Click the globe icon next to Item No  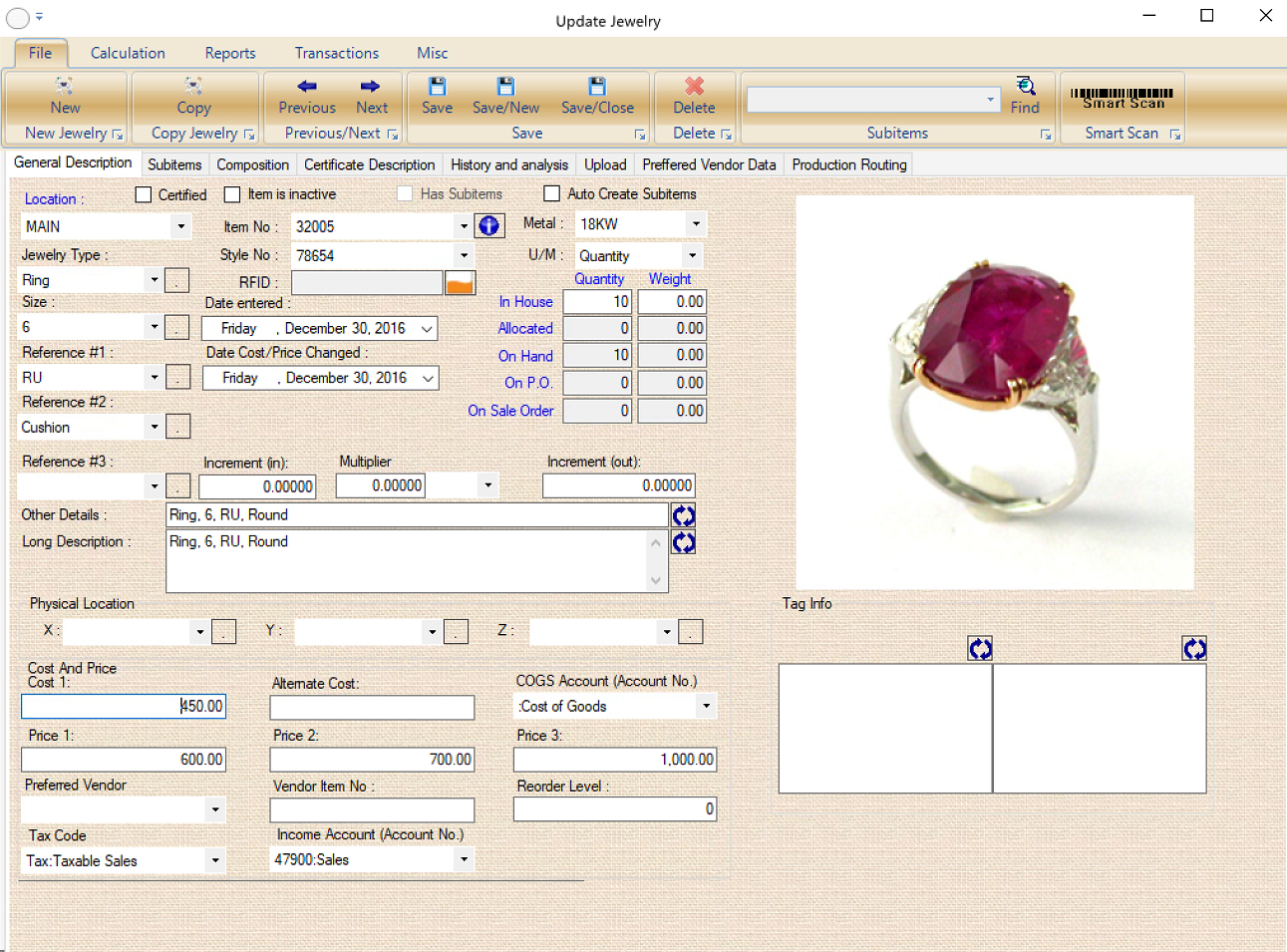click(x=488, y=226)
